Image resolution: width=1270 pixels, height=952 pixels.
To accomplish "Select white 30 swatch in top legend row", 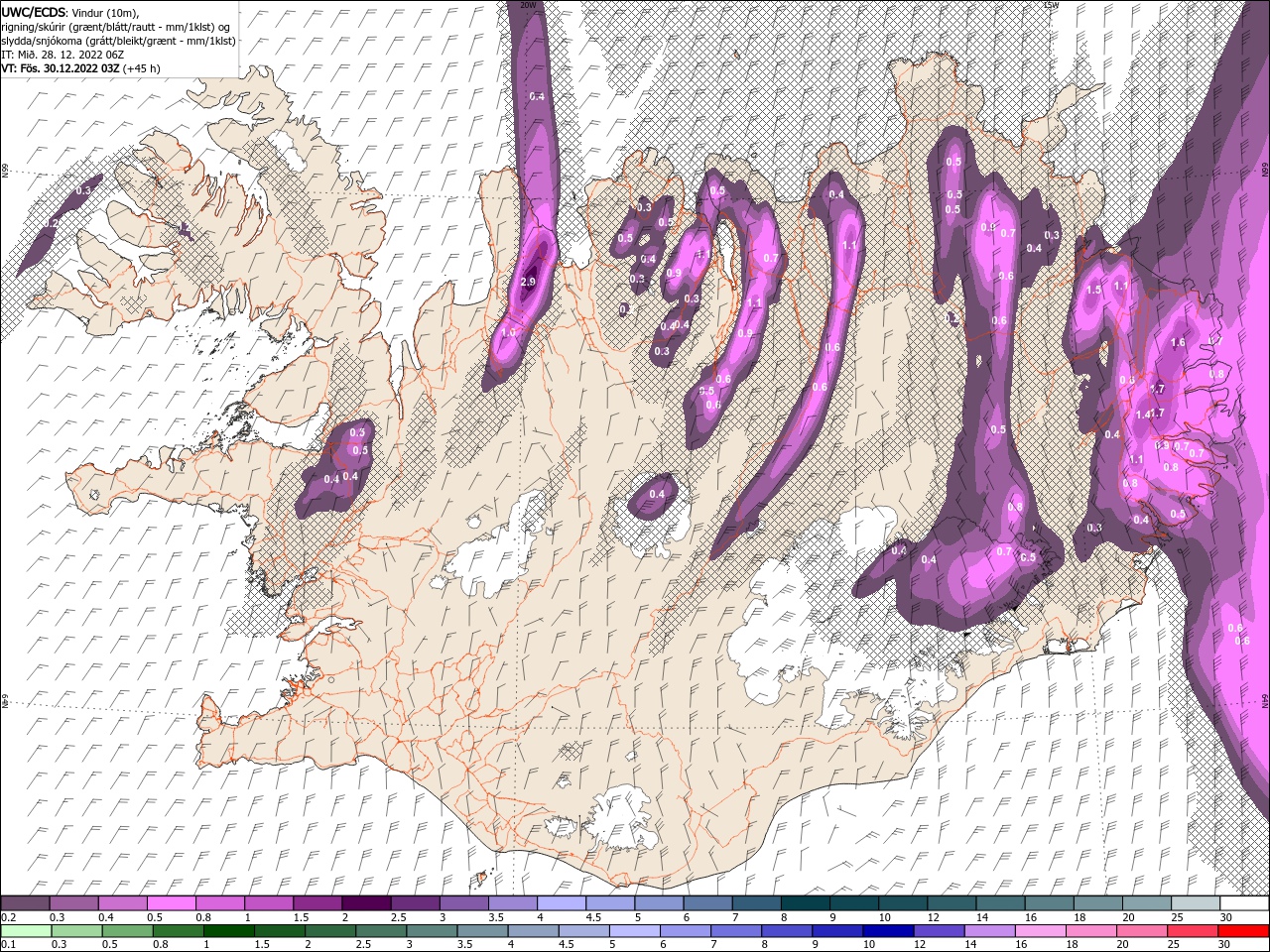I will click(1244, 902).
